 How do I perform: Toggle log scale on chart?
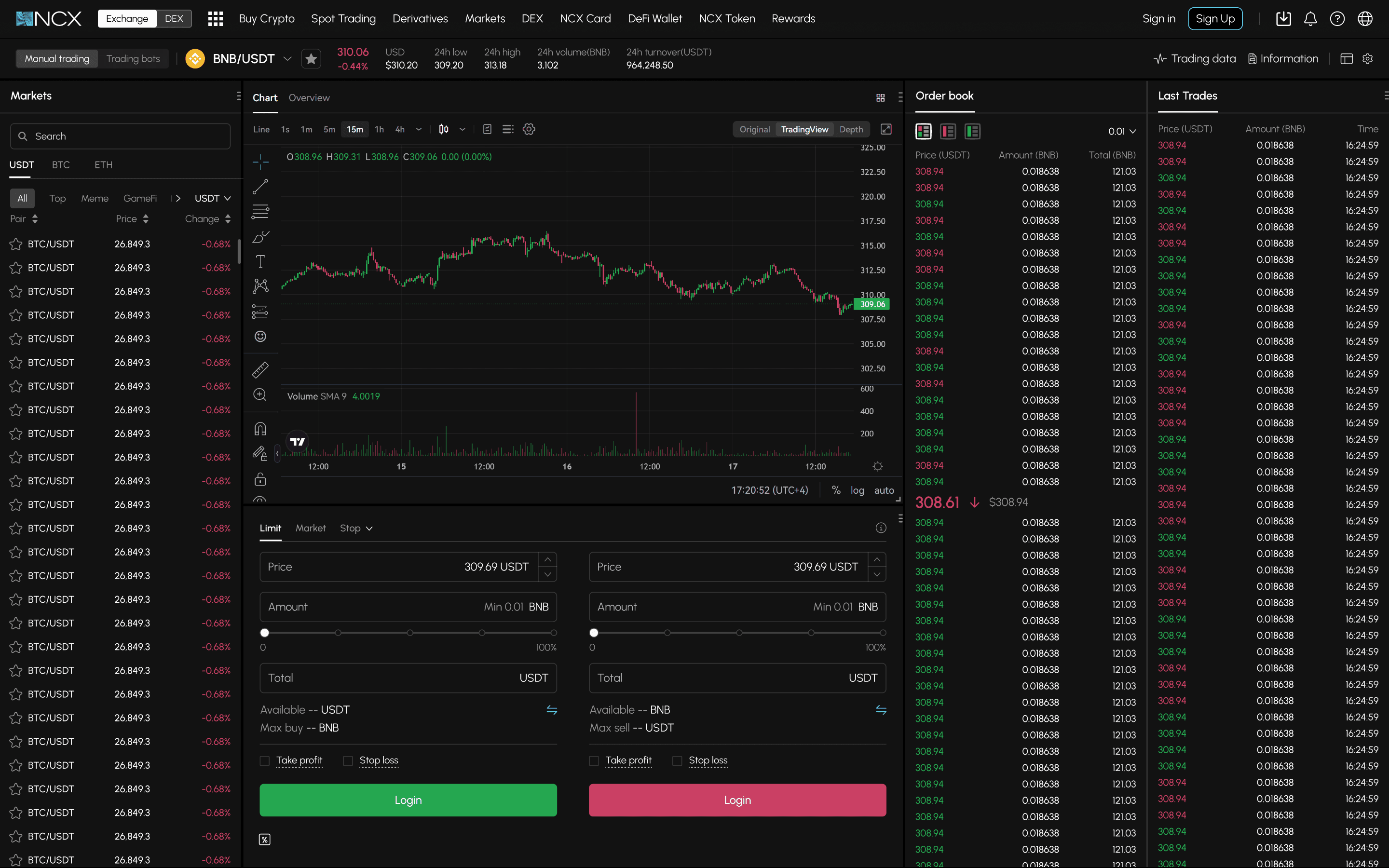857,490
